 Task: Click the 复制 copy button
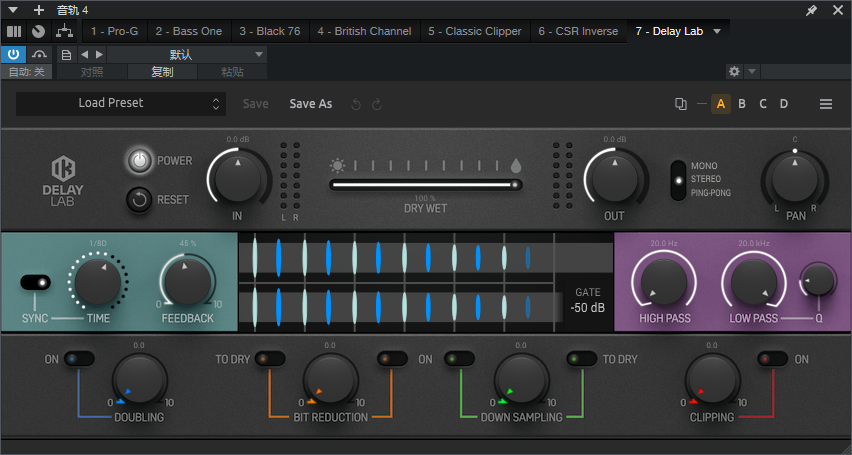pyautogui.click(x=162, y=72)
